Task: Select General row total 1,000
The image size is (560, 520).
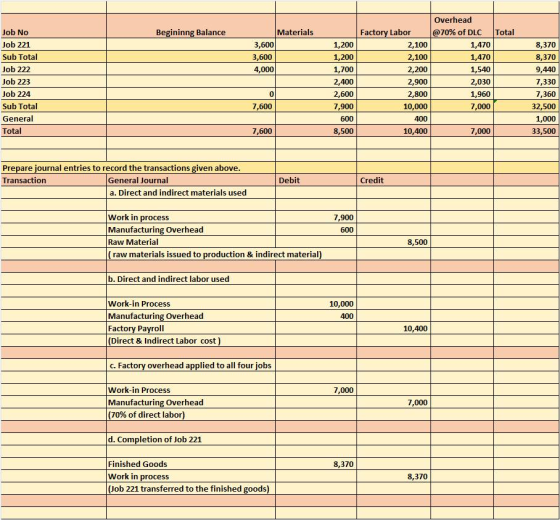Action: [526, 119]
